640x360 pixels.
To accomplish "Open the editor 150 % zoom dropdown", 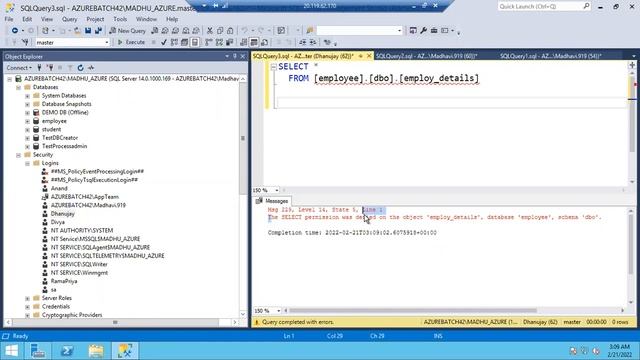I will pos(277,190).
